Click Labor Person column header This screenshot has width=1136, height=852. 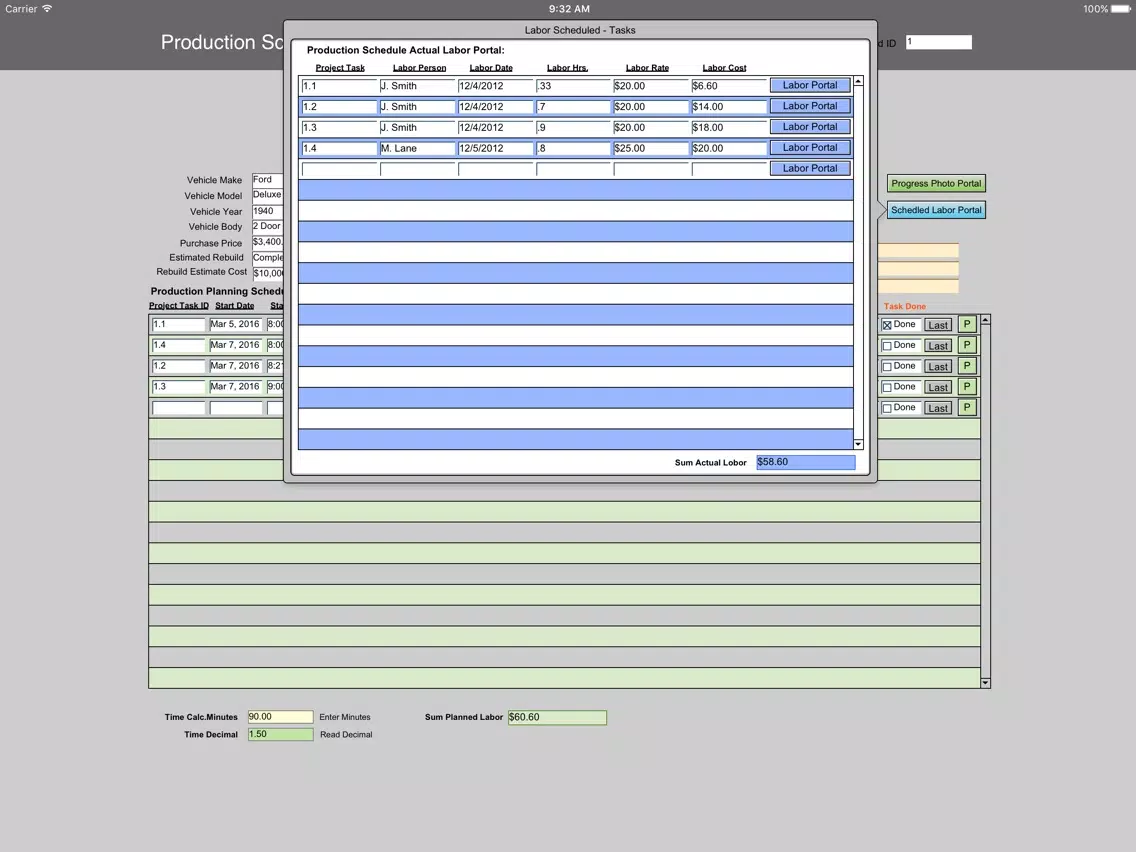point(419,68)
